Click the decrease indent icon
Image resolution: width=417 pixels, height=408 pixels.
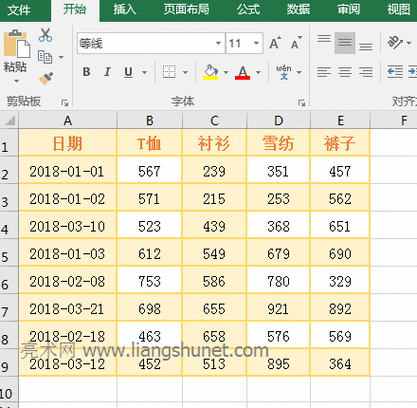coord(395,72)
